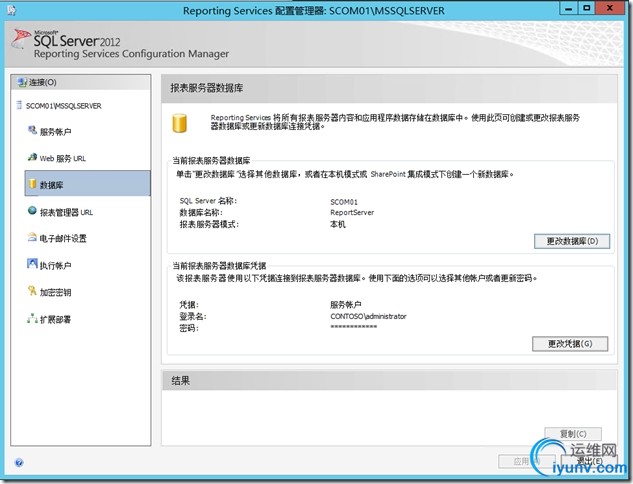Viewport: 633px width, 484px height.
Task: Open the 扩展部署 page
Action: coord(55,319)
